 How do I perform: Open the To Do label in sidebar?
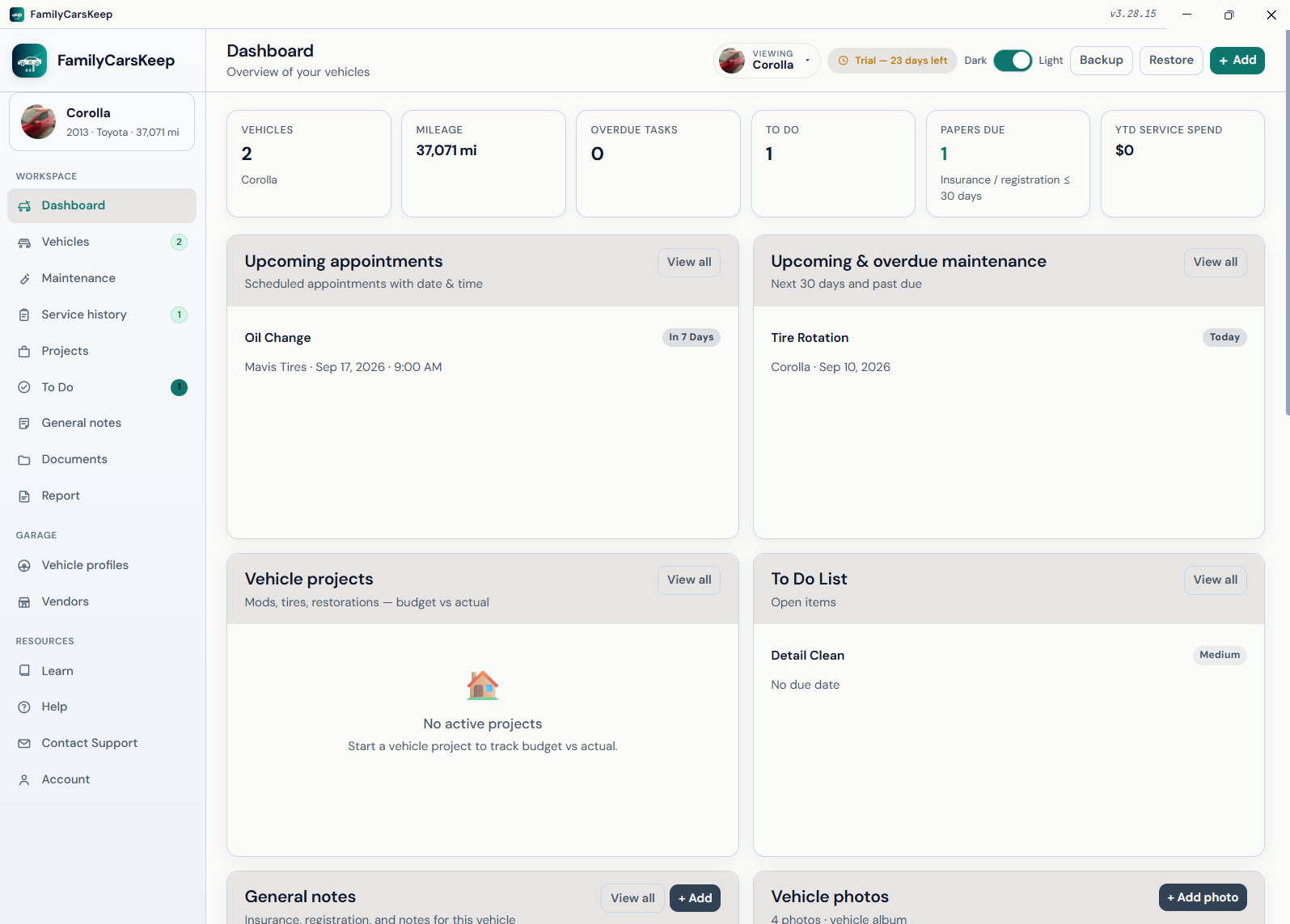click(x=57, y=387)
